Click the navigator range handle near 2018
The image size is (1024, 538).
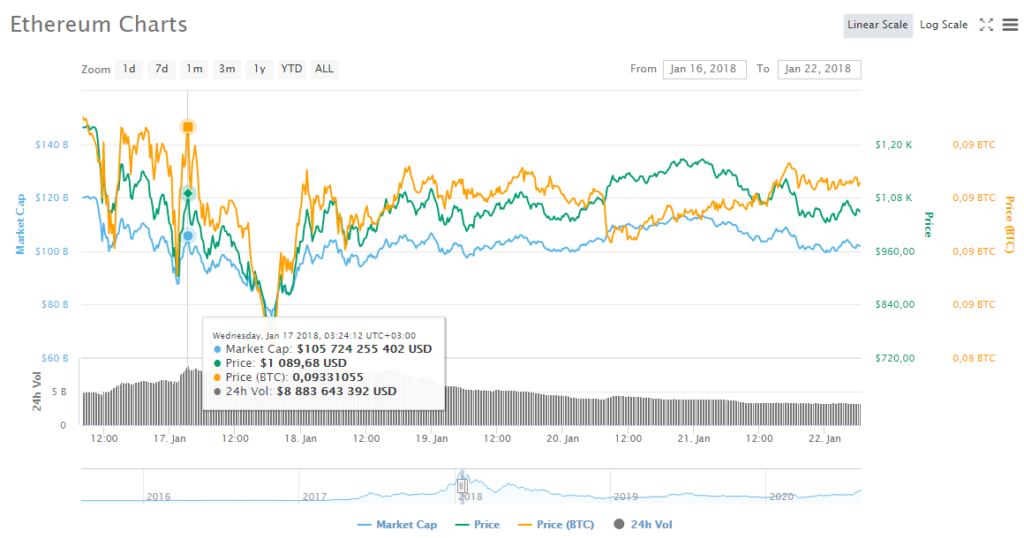[462, 486]
